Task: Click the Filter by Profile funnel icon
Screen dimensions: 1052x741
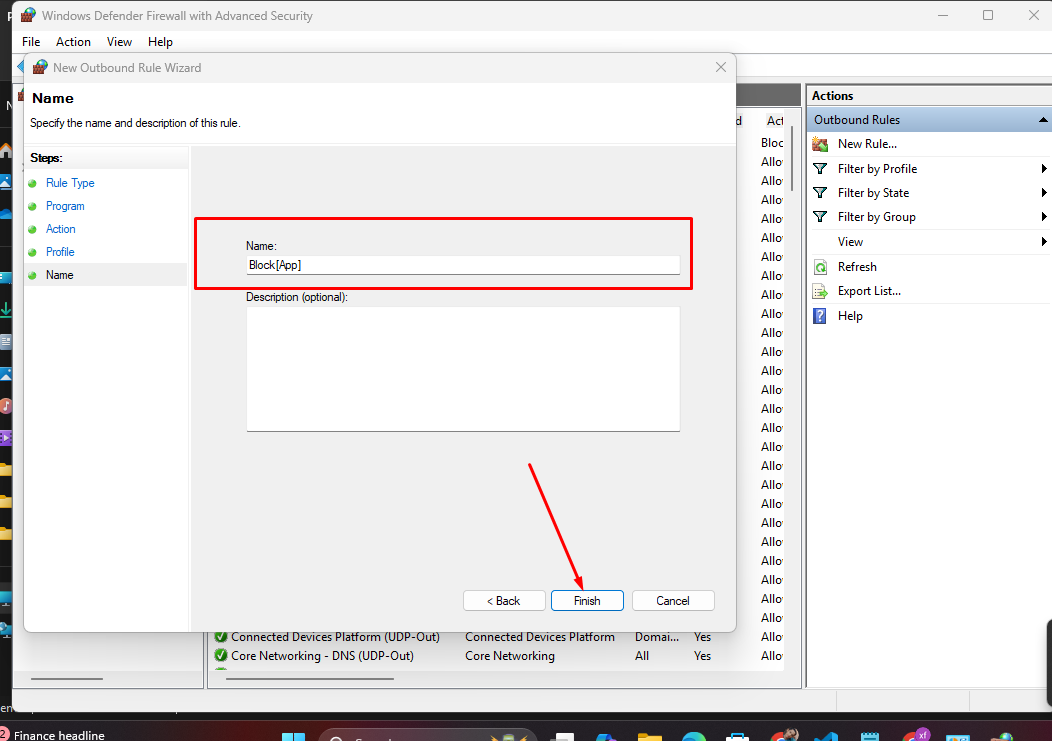Action: coord(820,169)
